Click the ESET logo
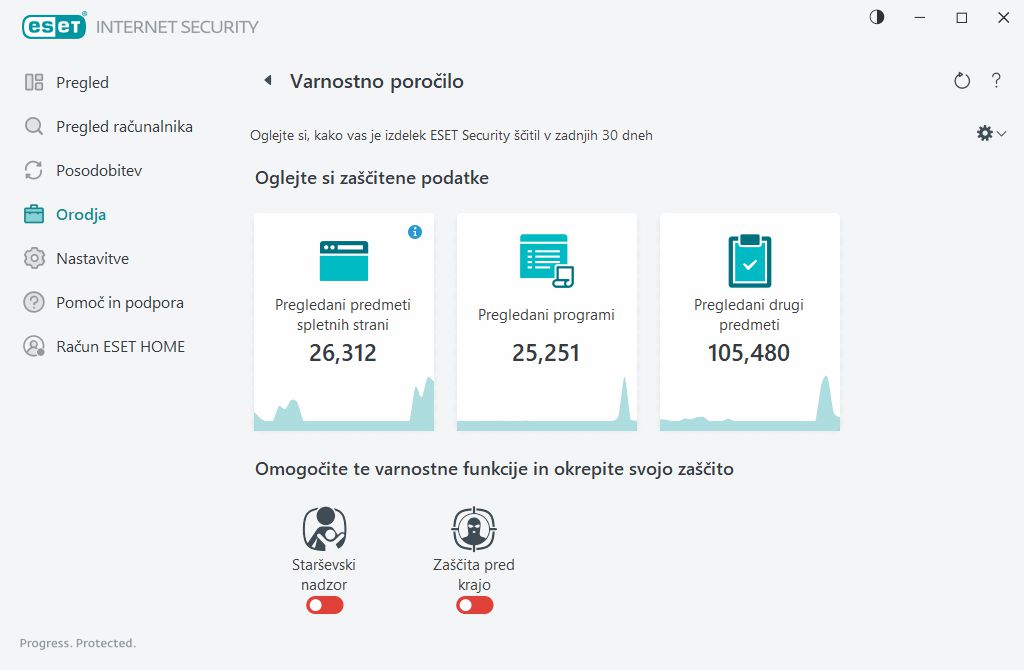 pos(52,27)
